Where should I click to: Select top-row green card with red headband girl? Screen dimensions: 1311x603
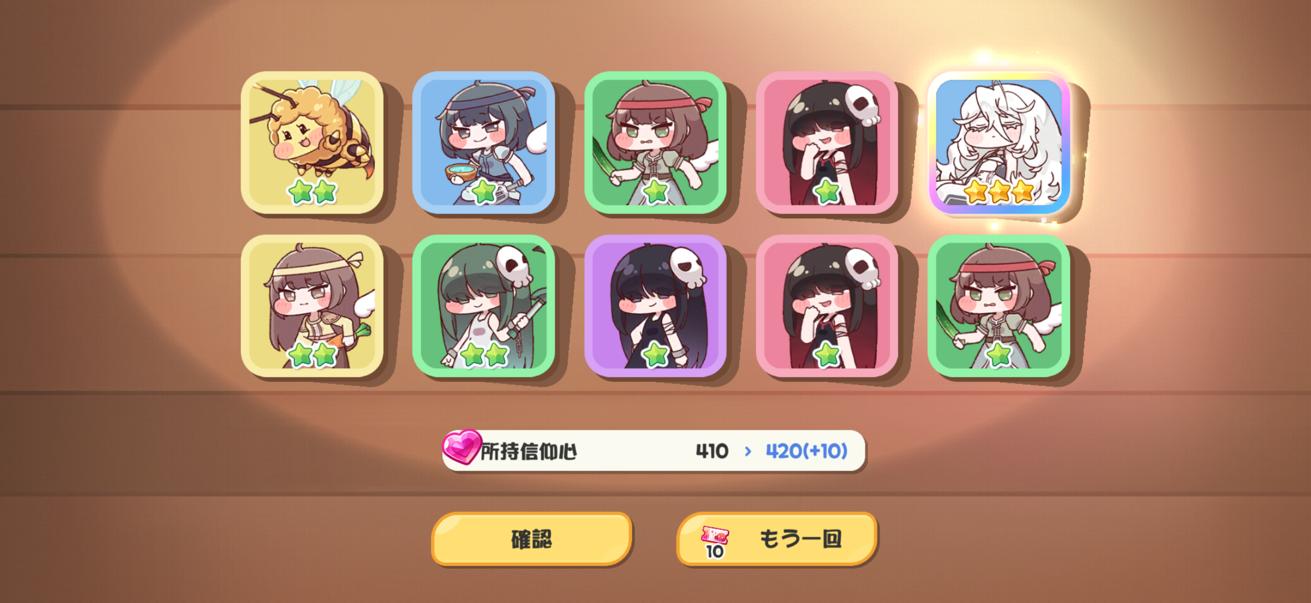(655, 142)
